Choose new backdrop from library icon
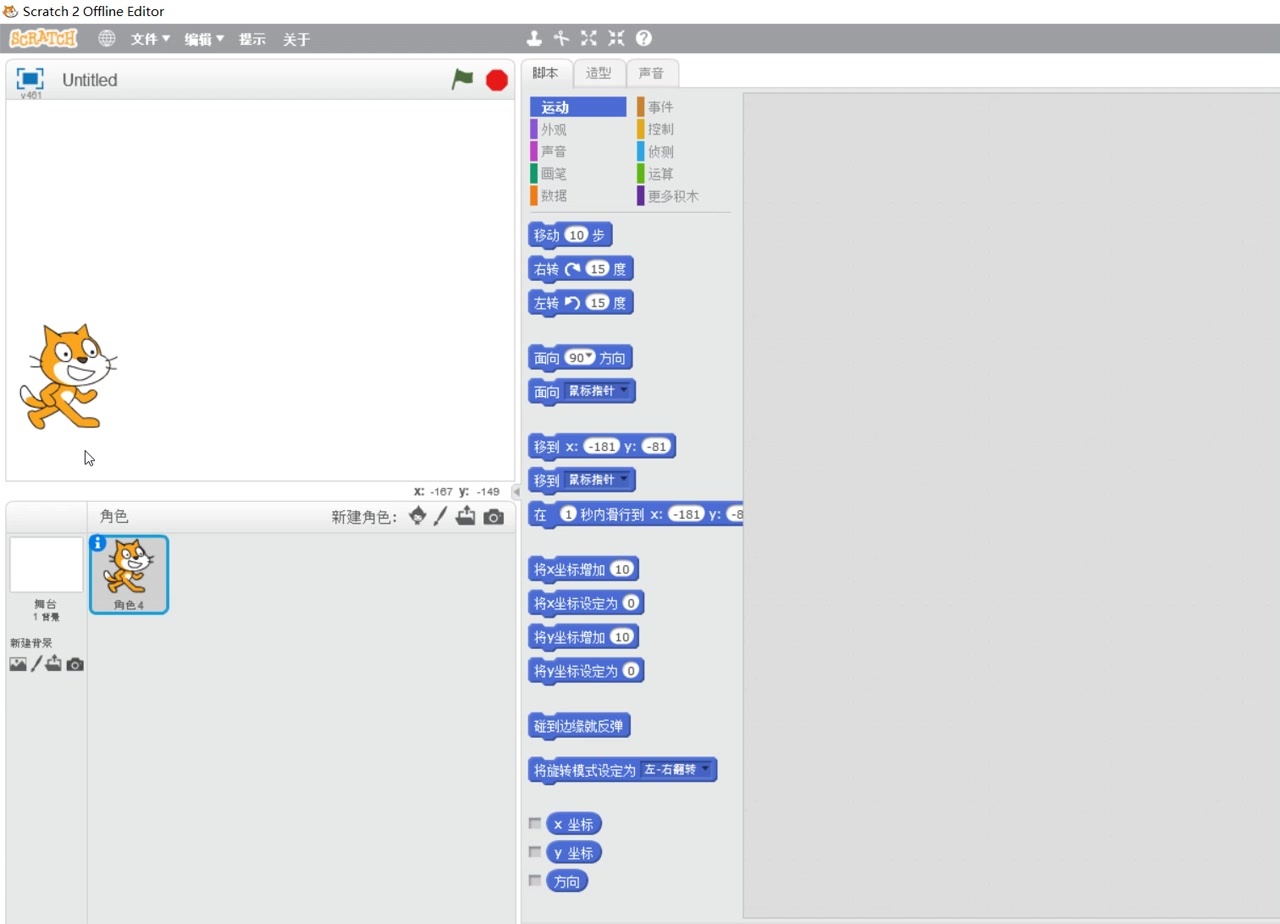 click(x=18, y=664)
